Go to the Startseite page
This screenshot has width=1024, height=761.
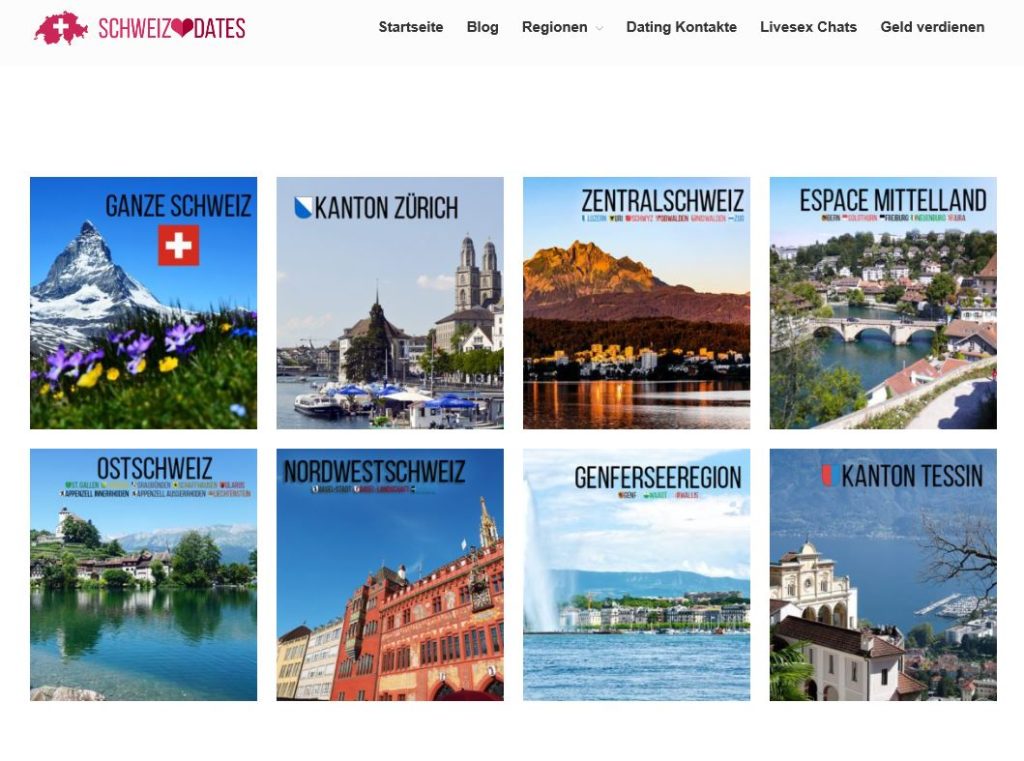pos(411,27)
